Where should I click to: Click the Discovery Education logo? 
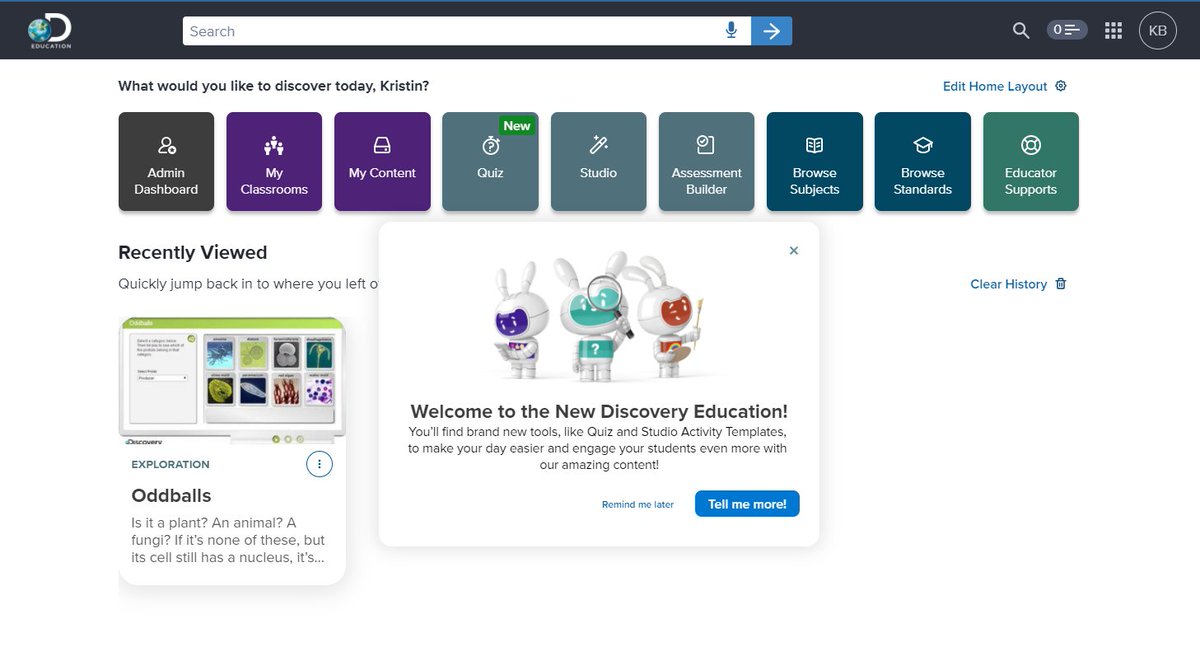pyautogui.click(x=50, y=32)
